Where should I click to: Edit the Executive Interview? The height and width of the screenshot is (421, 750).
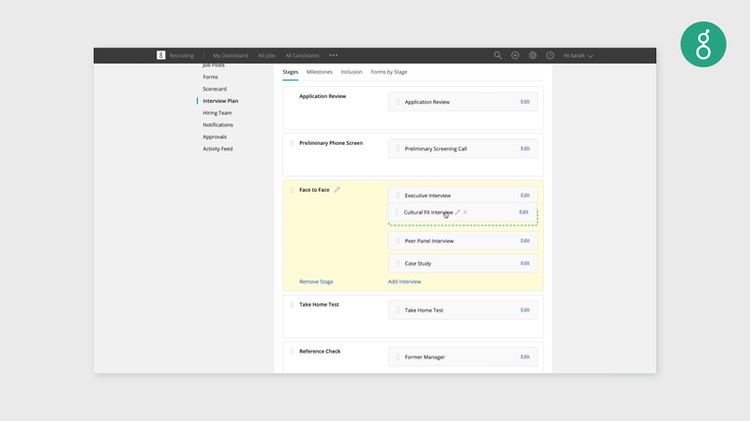click(x=525, y=195)
